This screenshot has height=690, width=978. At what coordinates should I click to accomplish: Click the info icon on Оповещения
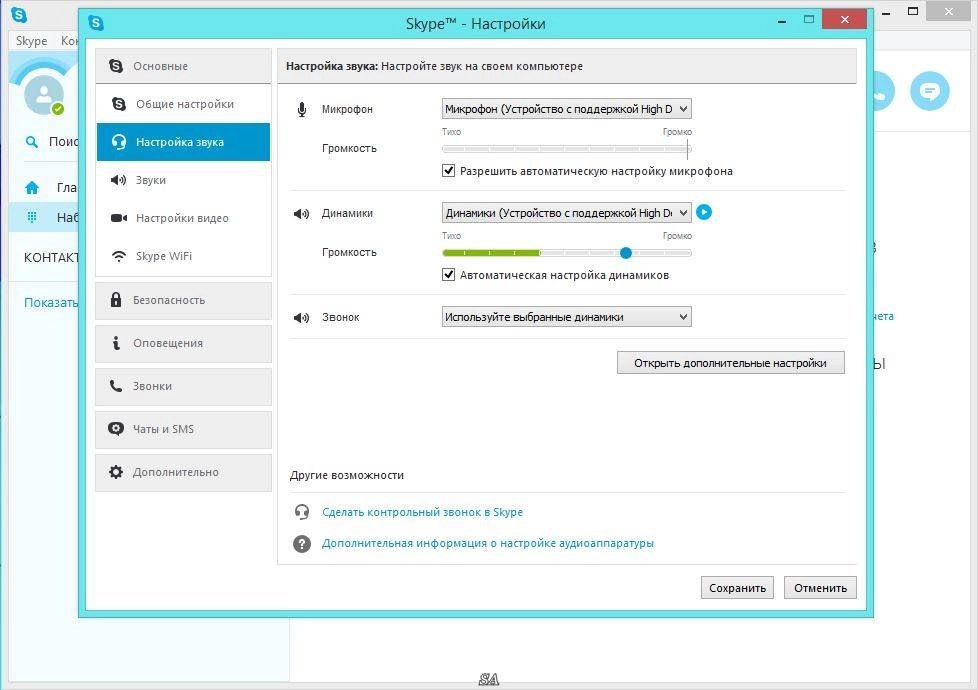pyautogui.click(x=116, y=343)
